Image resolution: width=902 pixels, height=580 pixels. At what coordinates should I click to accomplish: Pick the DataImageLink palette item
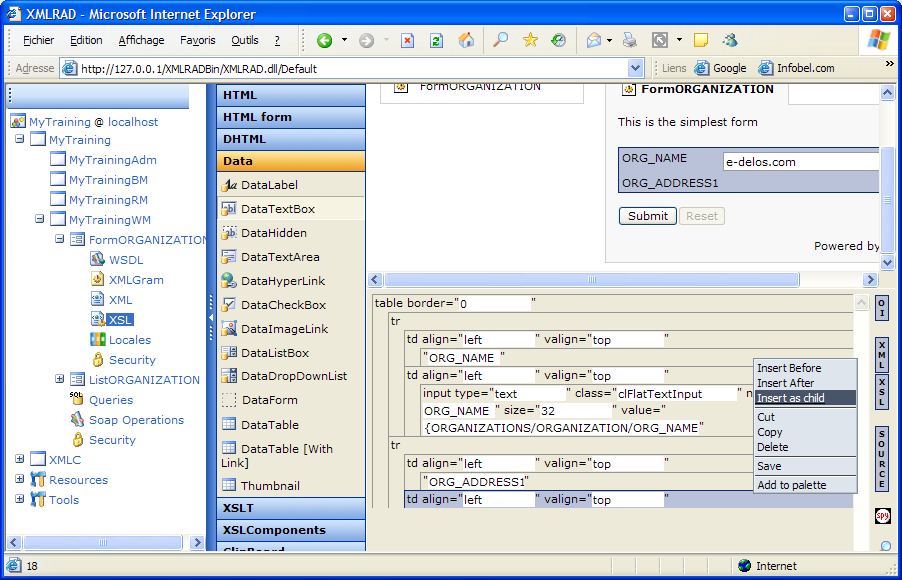click(x=284, y=329)
